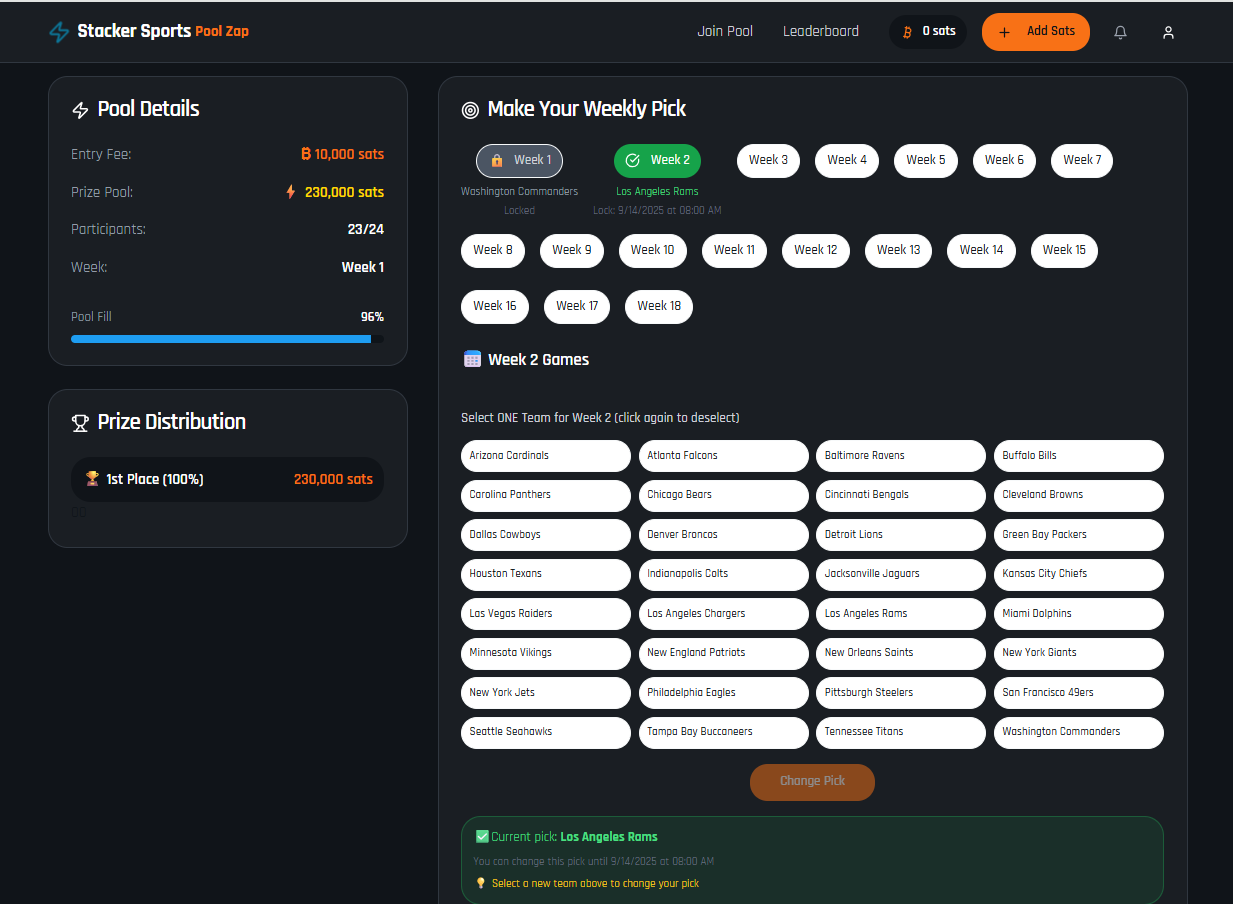Choose the Seattle Seahawks
The width and height of the screenshot is (1233, 904).
pos(546,732)
